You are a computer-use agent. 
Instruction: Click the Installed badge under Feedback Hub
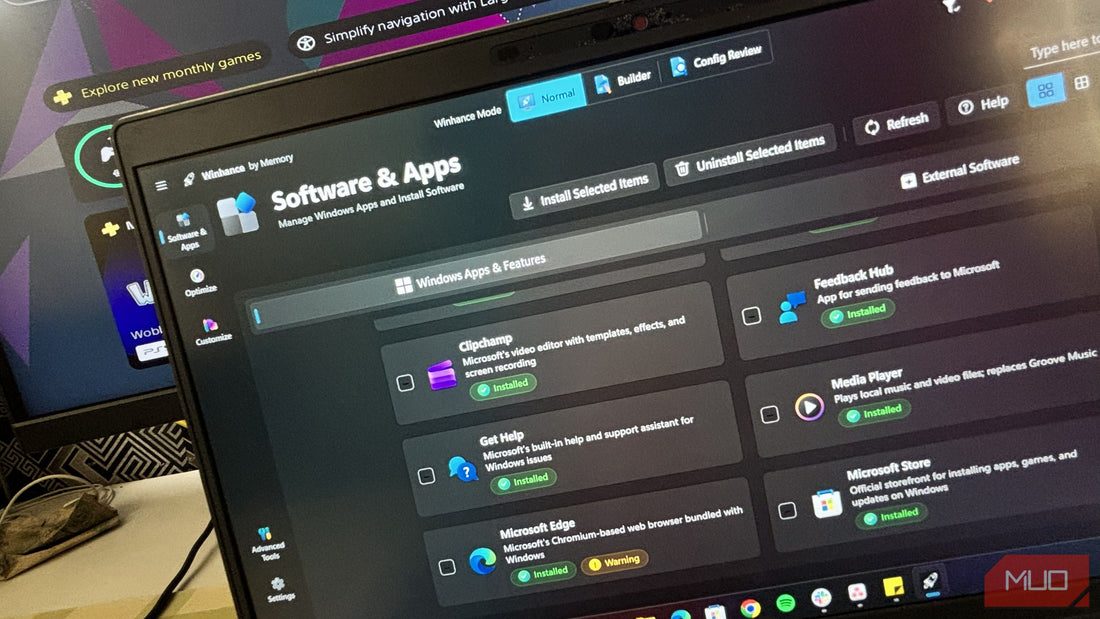(858, 312)
